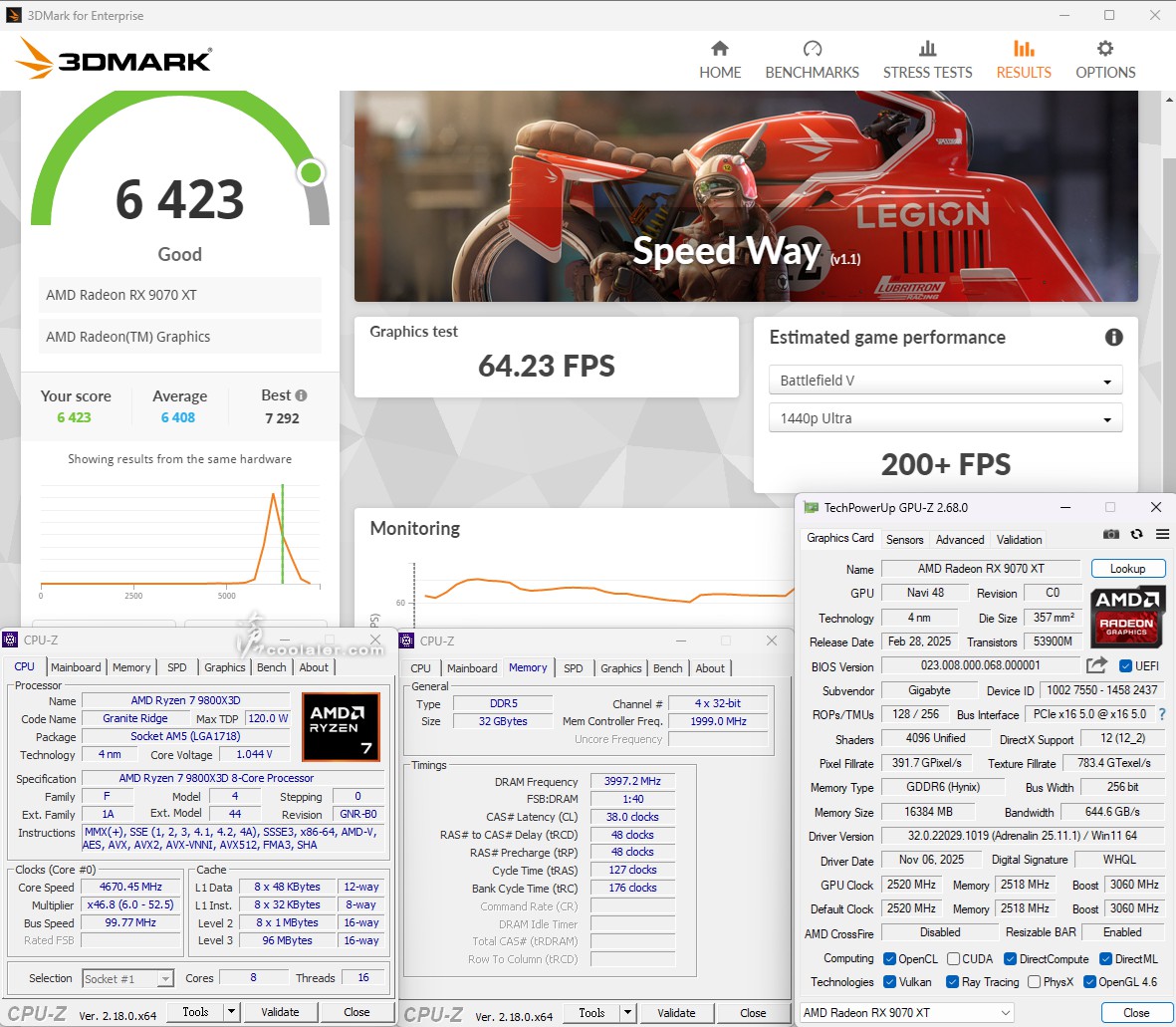Select the Validation tab in GPU-Z

(1020, 539)
